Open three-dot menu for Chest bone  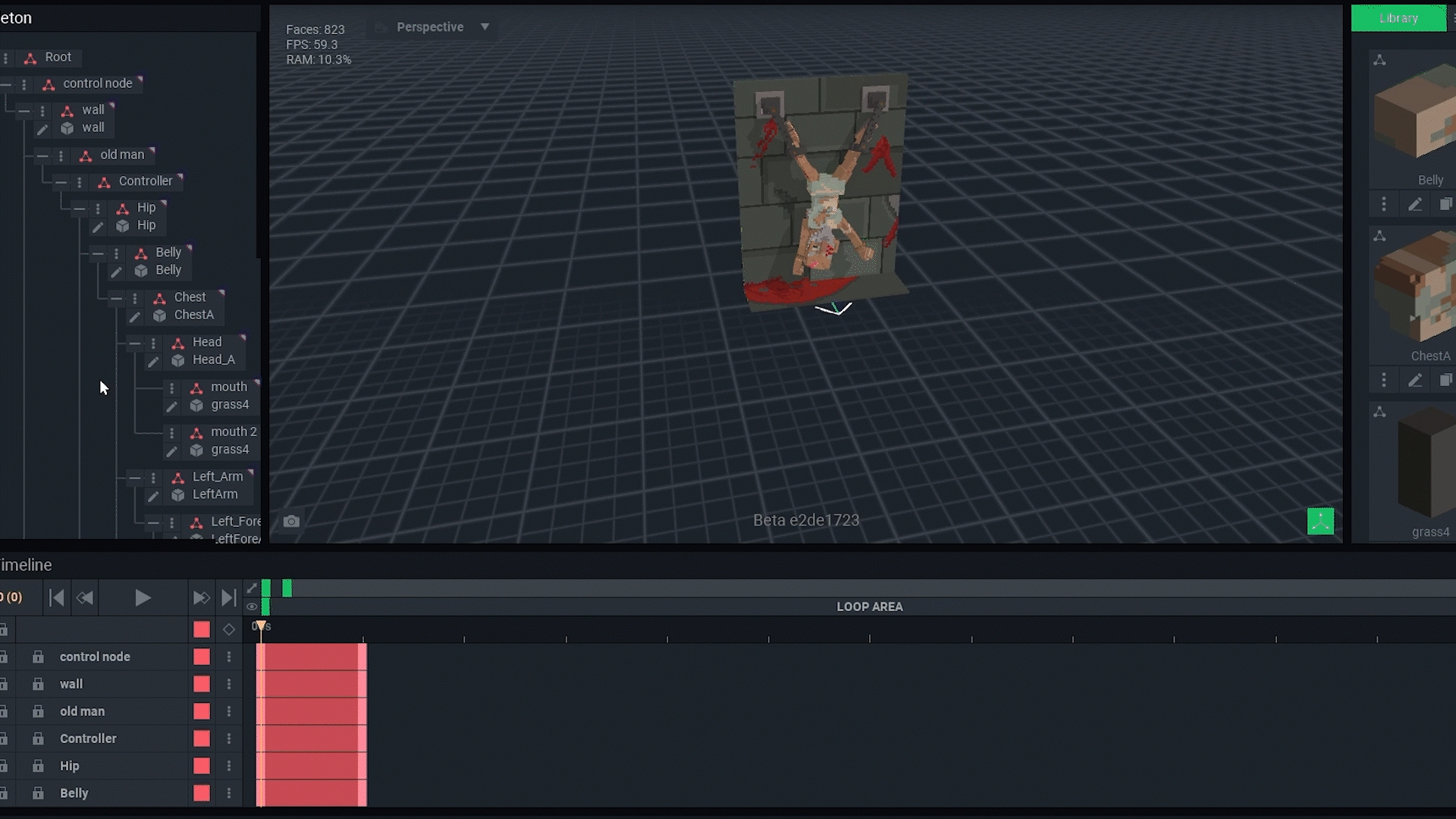(135, 298)
